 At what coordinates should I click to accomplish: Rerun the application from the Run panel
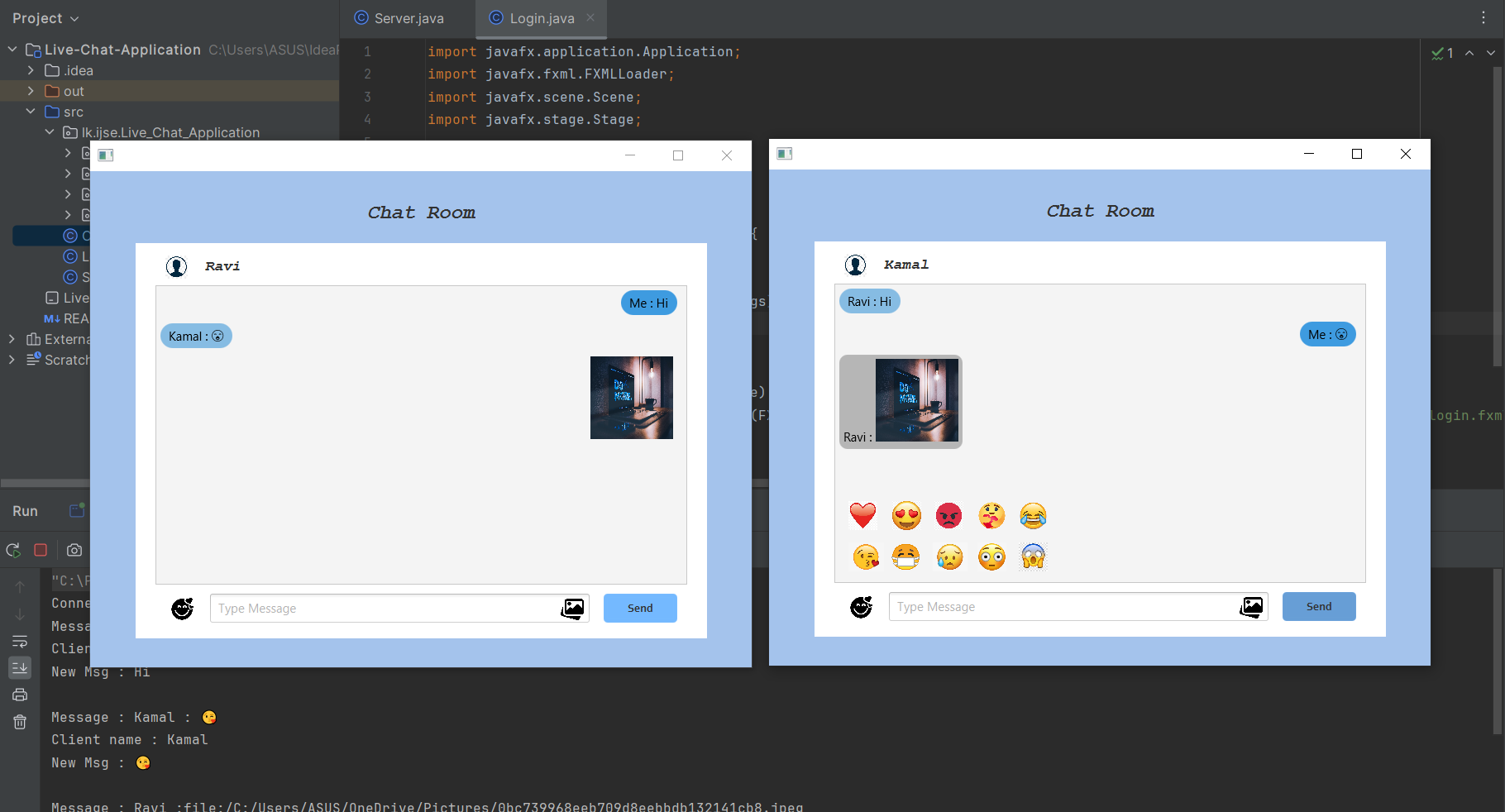[x=12, y=550]
